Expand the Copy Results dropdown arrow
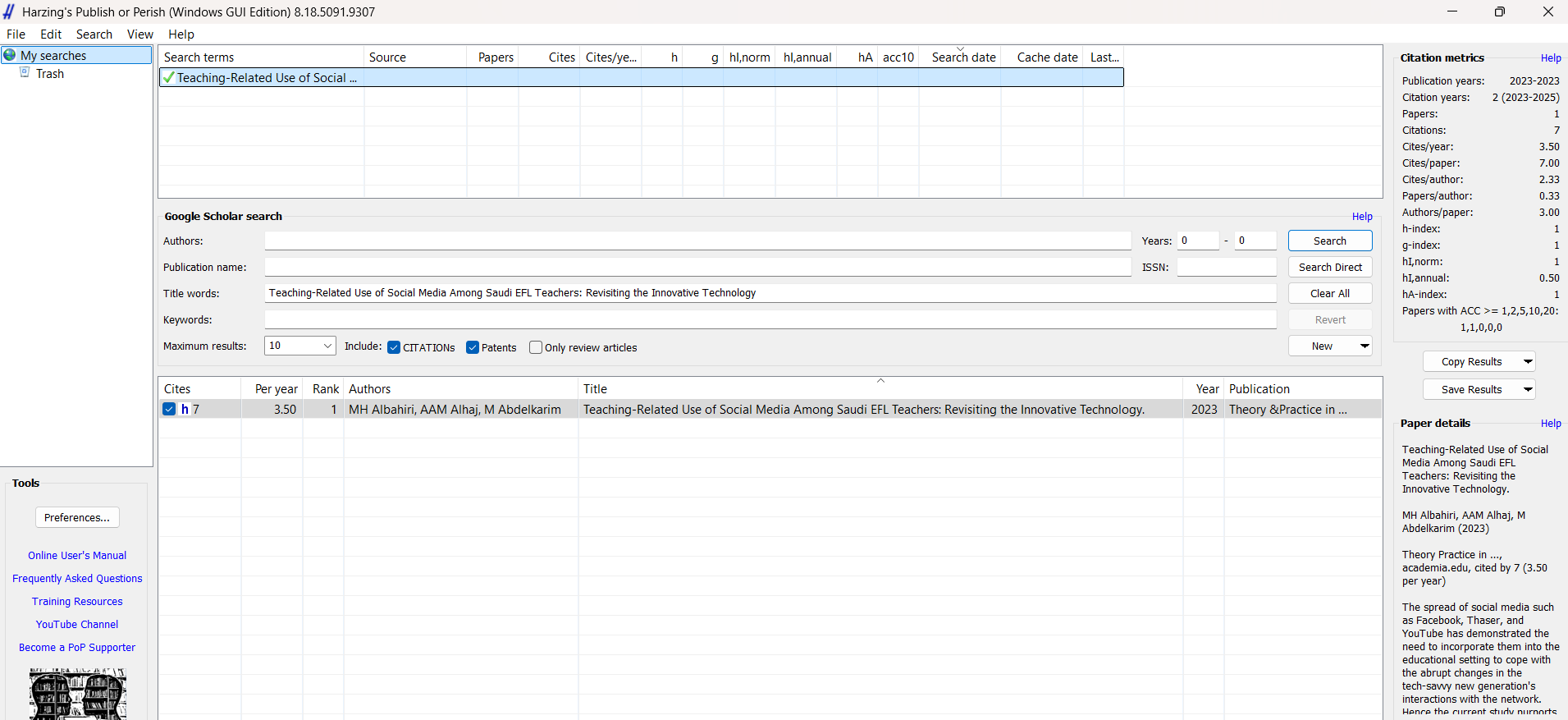 pyautogui.click(x=1527, y=361)
